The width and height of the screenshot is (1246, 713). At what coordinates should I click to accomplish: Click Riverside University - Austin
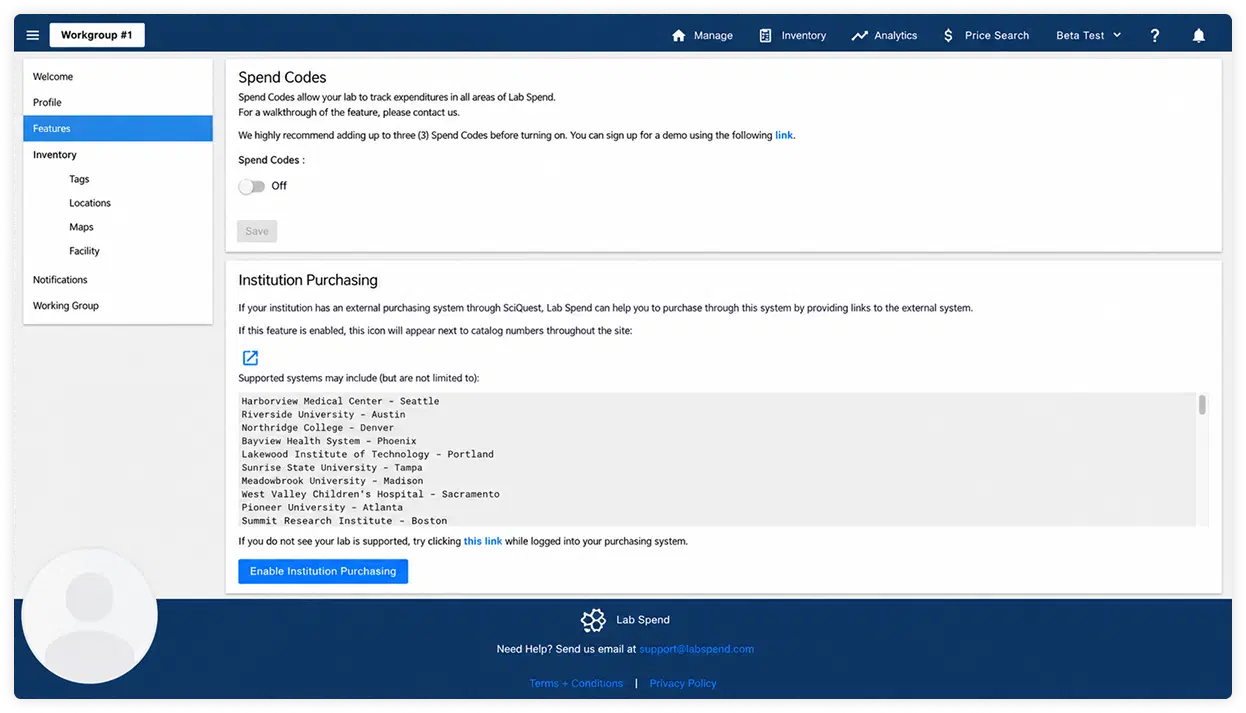coord(323,414)
